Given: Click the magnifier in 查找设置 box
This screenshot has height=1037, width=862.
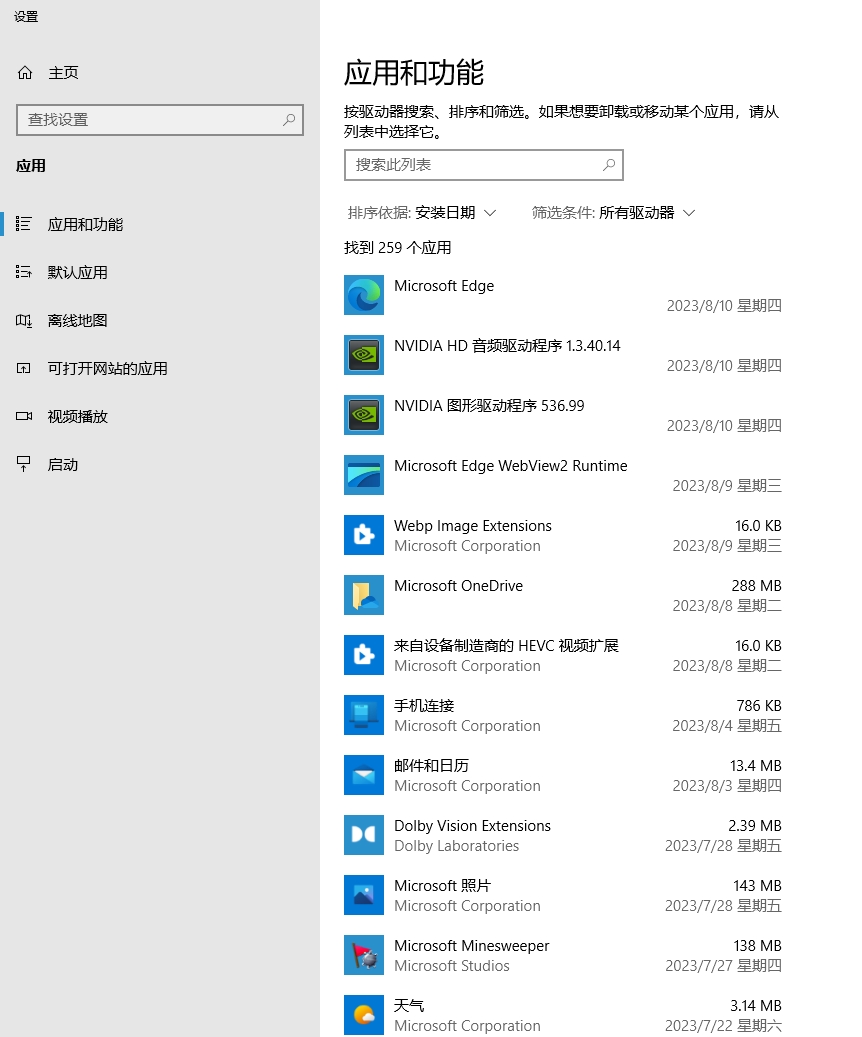Looking at the screenshot, I should pyautogui.click(x=289, y=120).
